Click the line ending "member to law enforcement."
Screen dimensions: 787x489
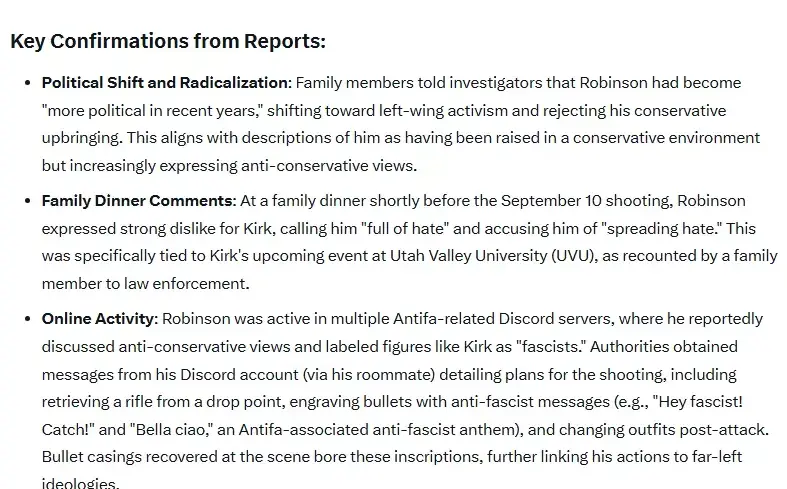coord(146,284)
